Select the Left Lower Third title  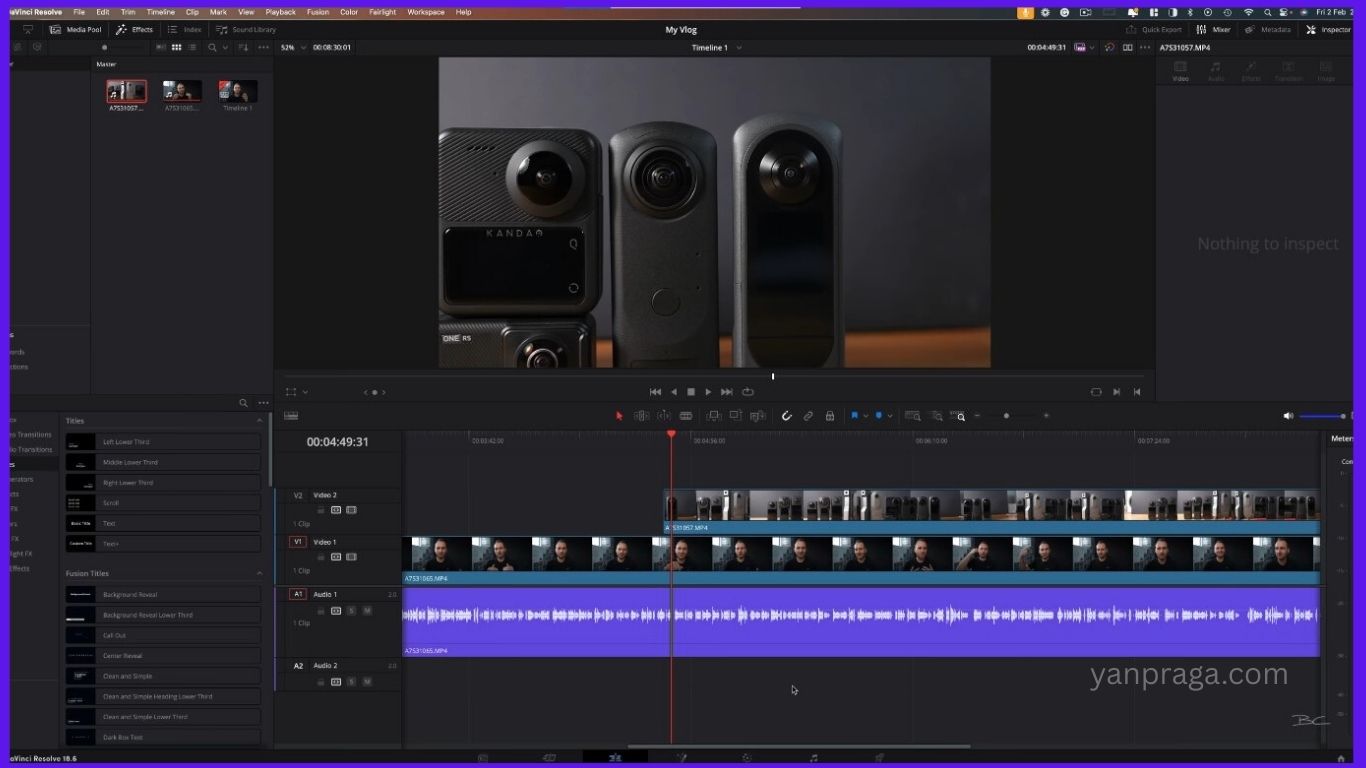pos(163,442)
